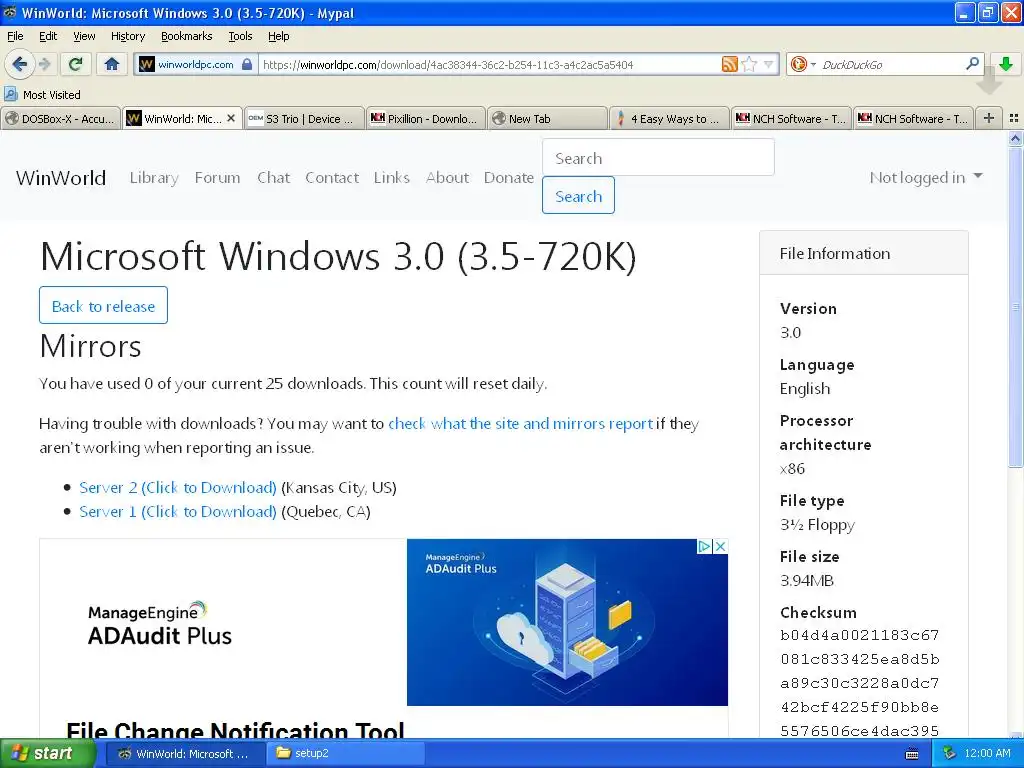Image resolution: width=1024 pixels, height=768 pixels.
Task: Open the downloads green arrow button
Action: click(x=1006, y=64)
